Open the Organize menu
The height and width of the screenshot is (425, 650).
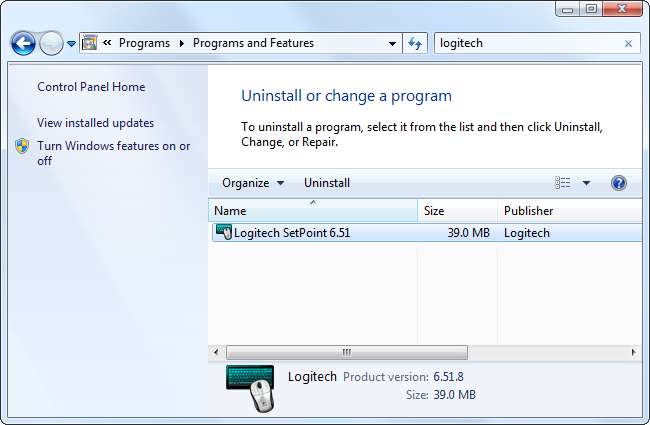coord(253,183)
